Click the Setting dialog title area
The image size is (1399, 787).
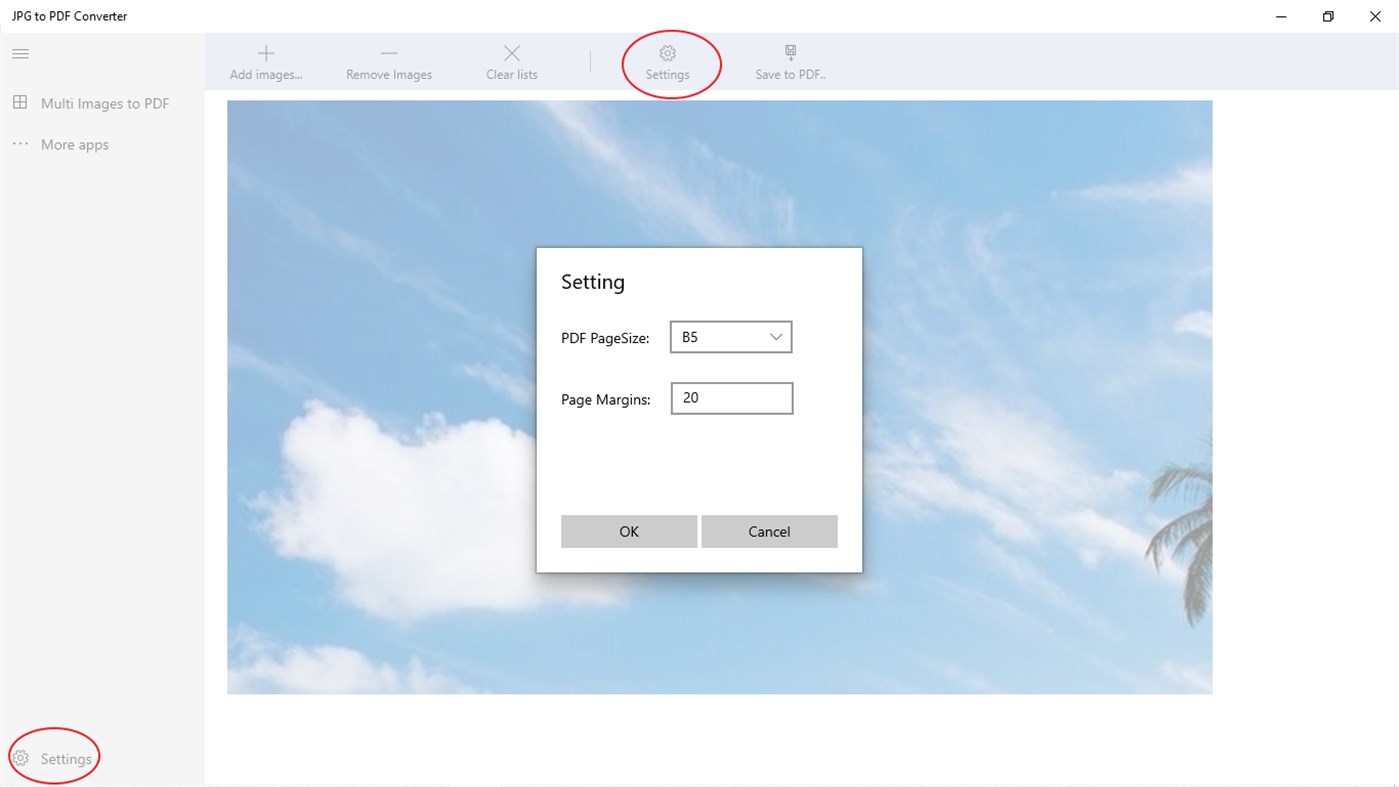[592, 281]
